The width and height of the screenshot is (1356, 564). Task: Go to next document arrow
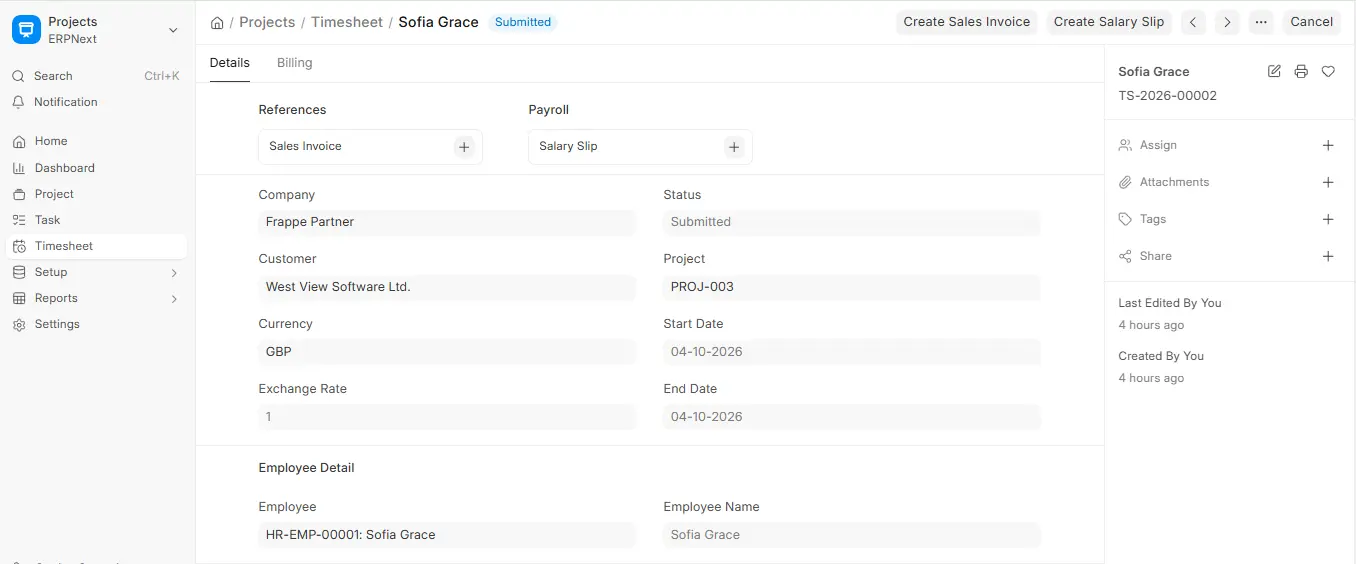point(1227,22)
